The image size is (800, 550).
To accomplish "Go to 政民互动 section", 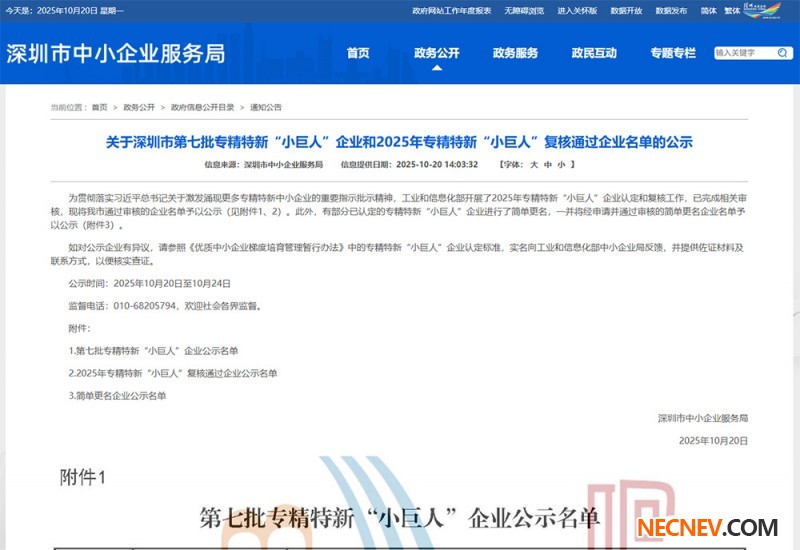I will (x=594, y=53).
